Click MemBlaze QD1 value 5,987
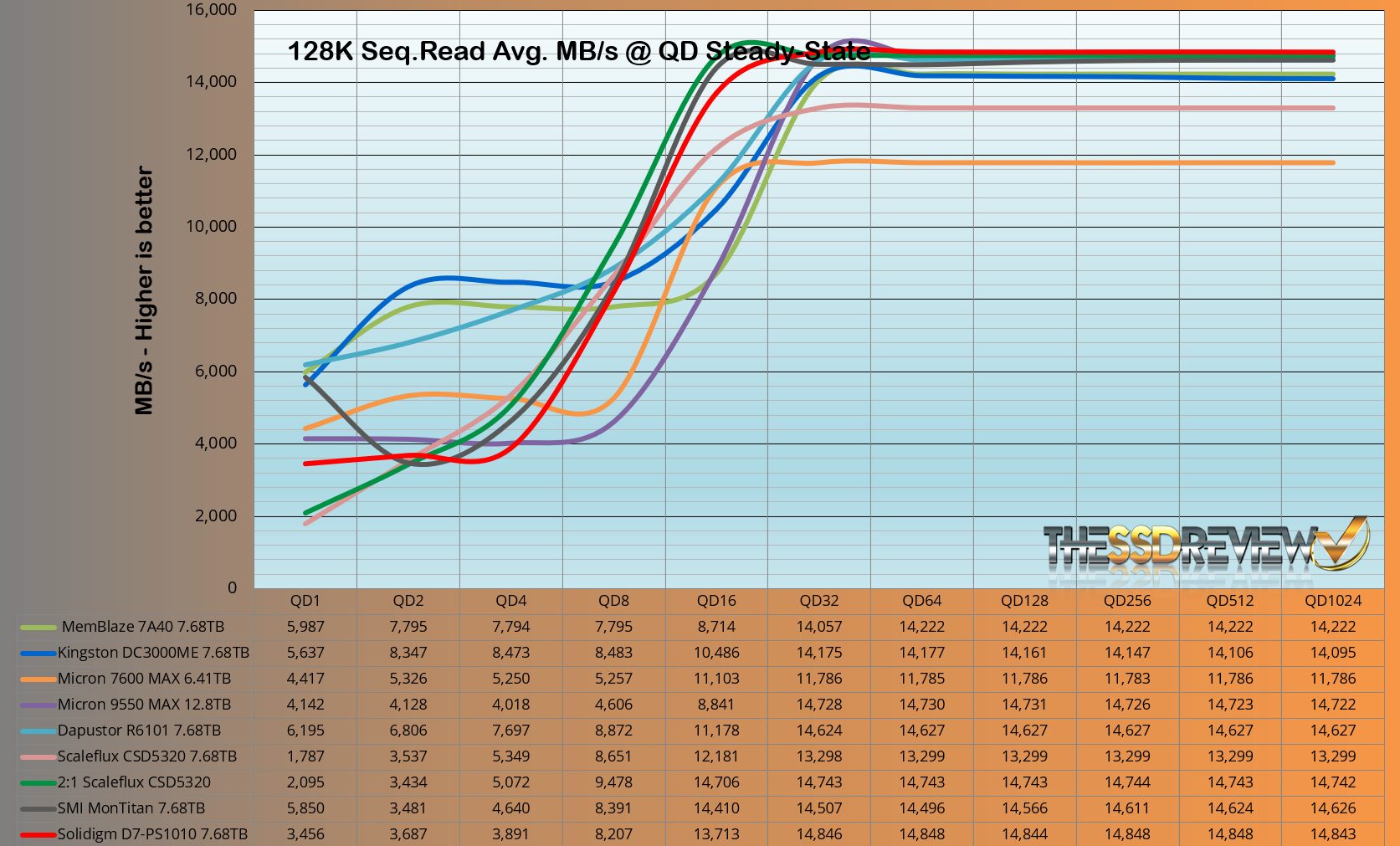The image size is (1400, 846). tap(305, 627)
